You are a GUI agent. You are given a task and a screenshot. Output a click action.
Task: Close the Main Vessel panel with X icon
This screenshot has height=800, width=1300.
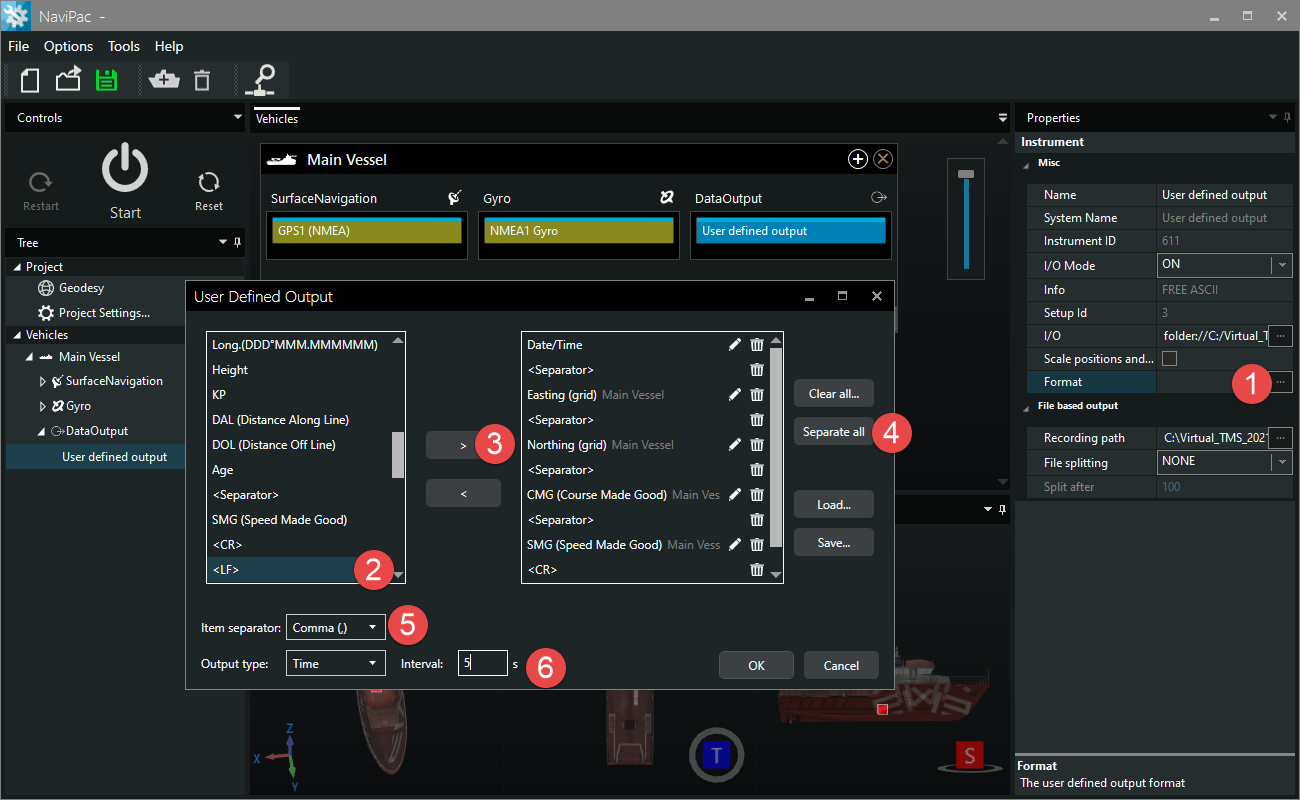pos(883,159)
